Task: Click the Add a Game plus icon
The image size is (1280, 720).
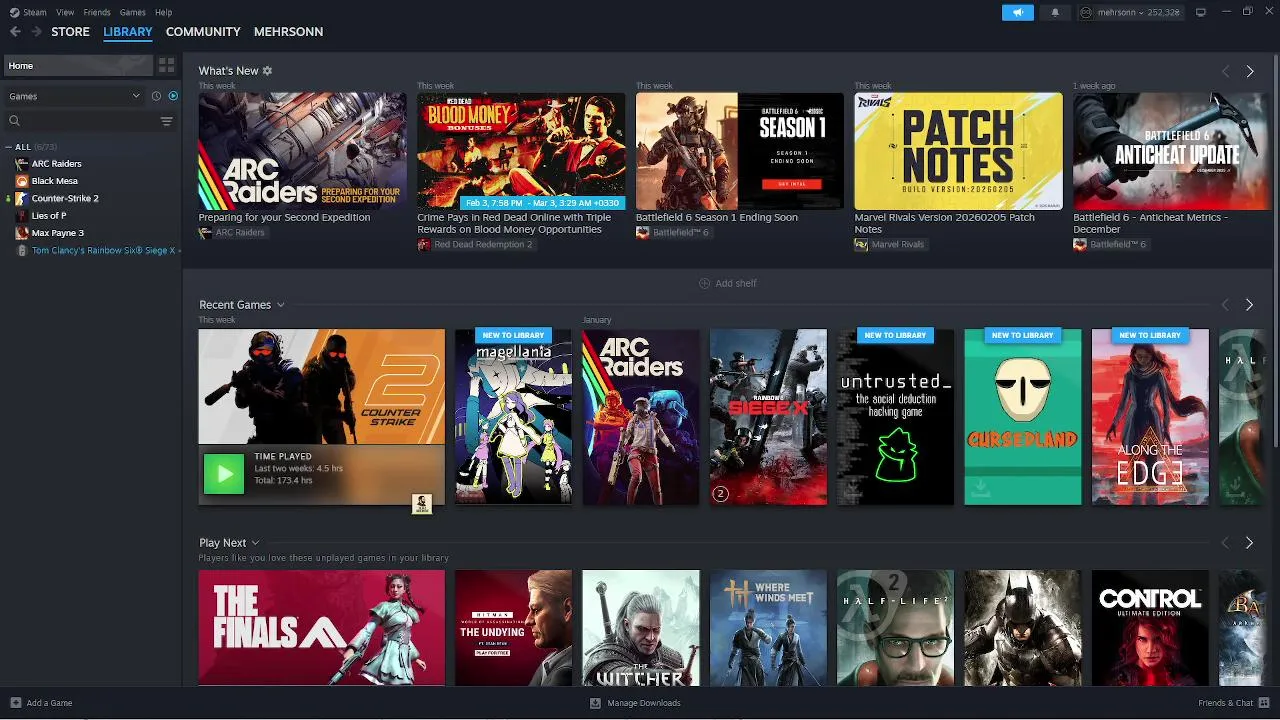Action: click(15, 703)
